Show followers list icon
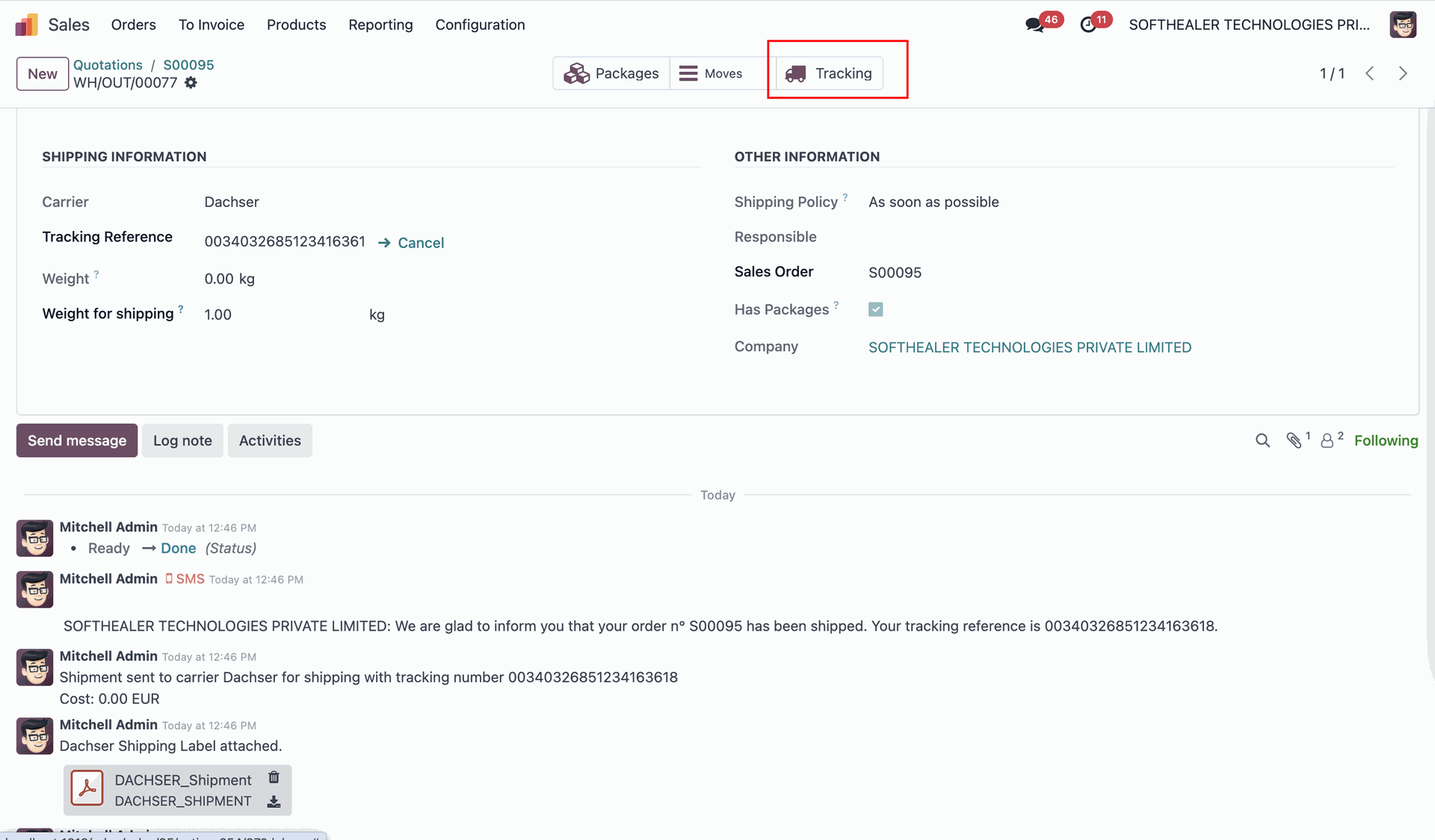Image resolution: width=1435 pixels, height=840 pixels. (1327, 441)
